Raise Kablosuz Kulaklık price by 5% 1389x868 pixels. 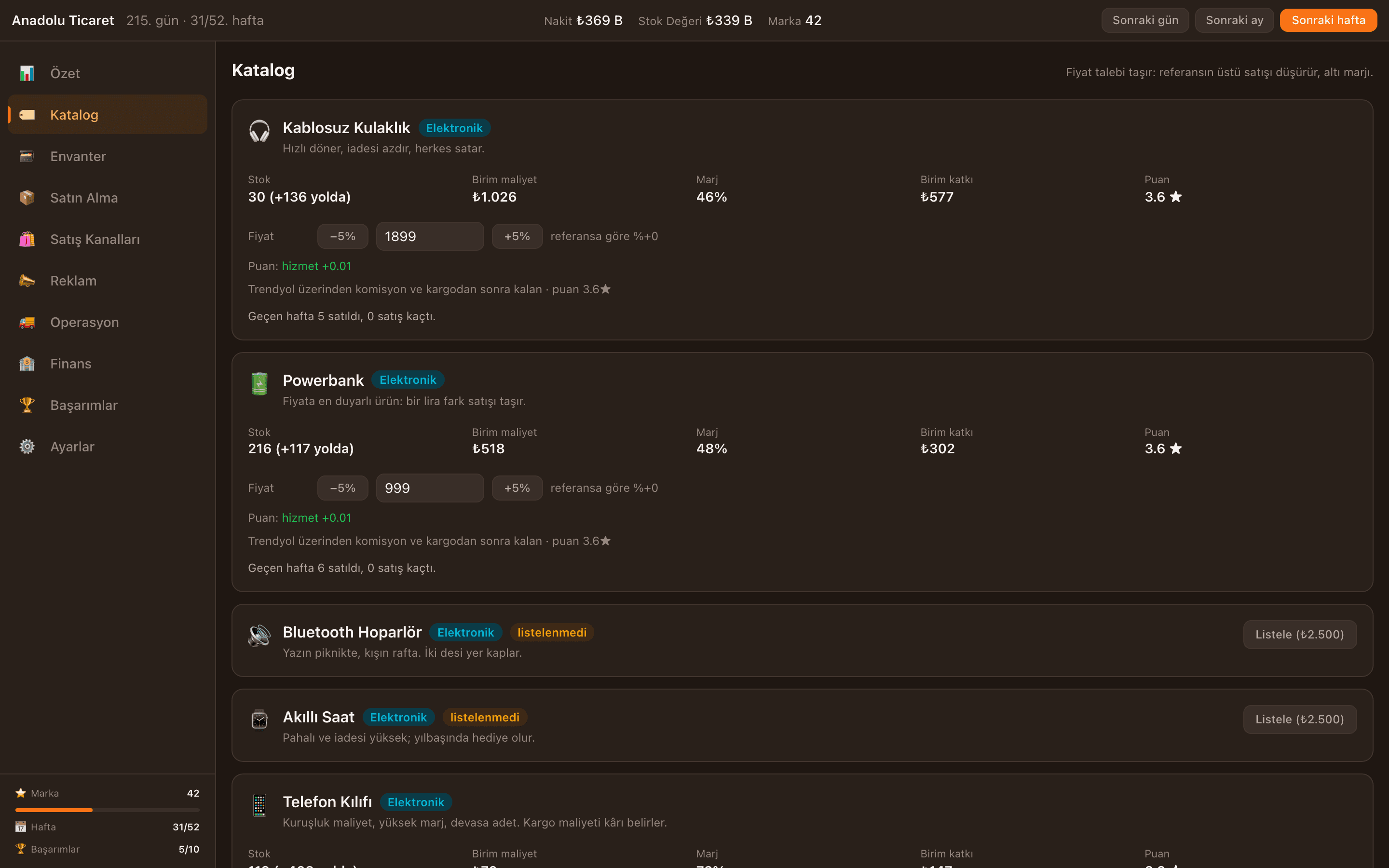(x=517, y=236)
